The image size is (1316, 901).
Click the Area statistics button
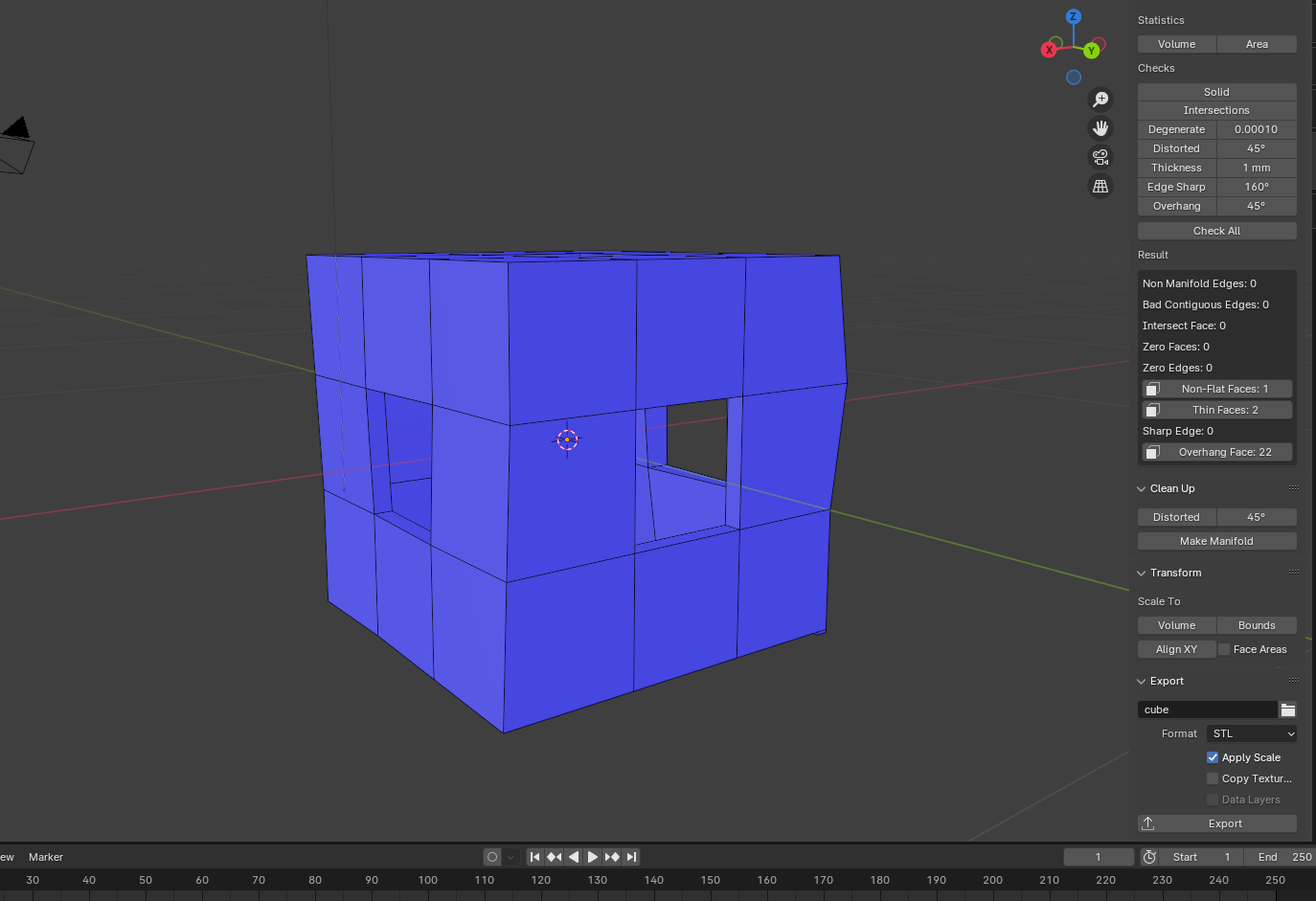click(x=1257, y=44)
